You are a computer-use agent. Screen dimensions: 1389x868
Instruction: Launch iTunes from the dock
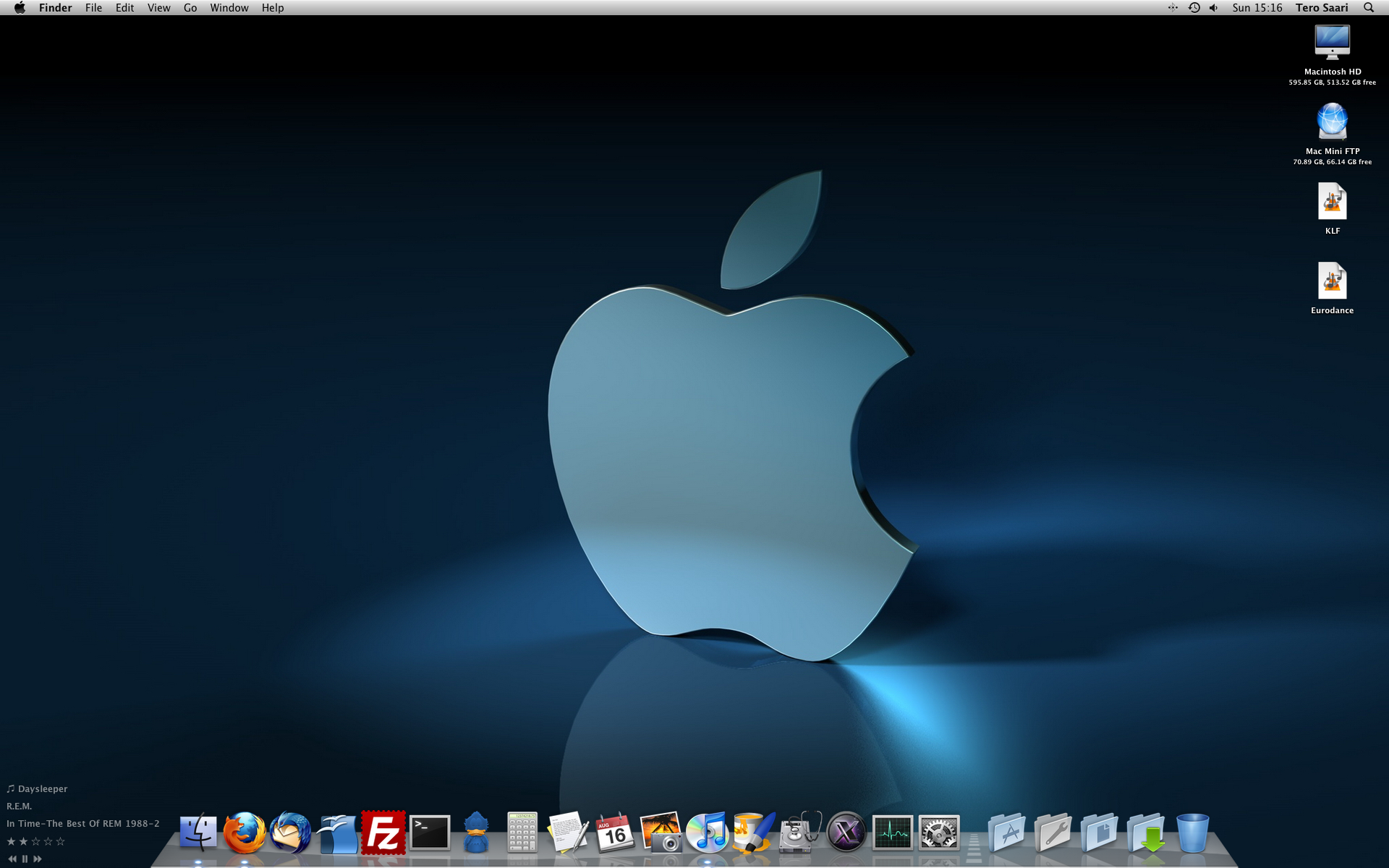[708, 832]
